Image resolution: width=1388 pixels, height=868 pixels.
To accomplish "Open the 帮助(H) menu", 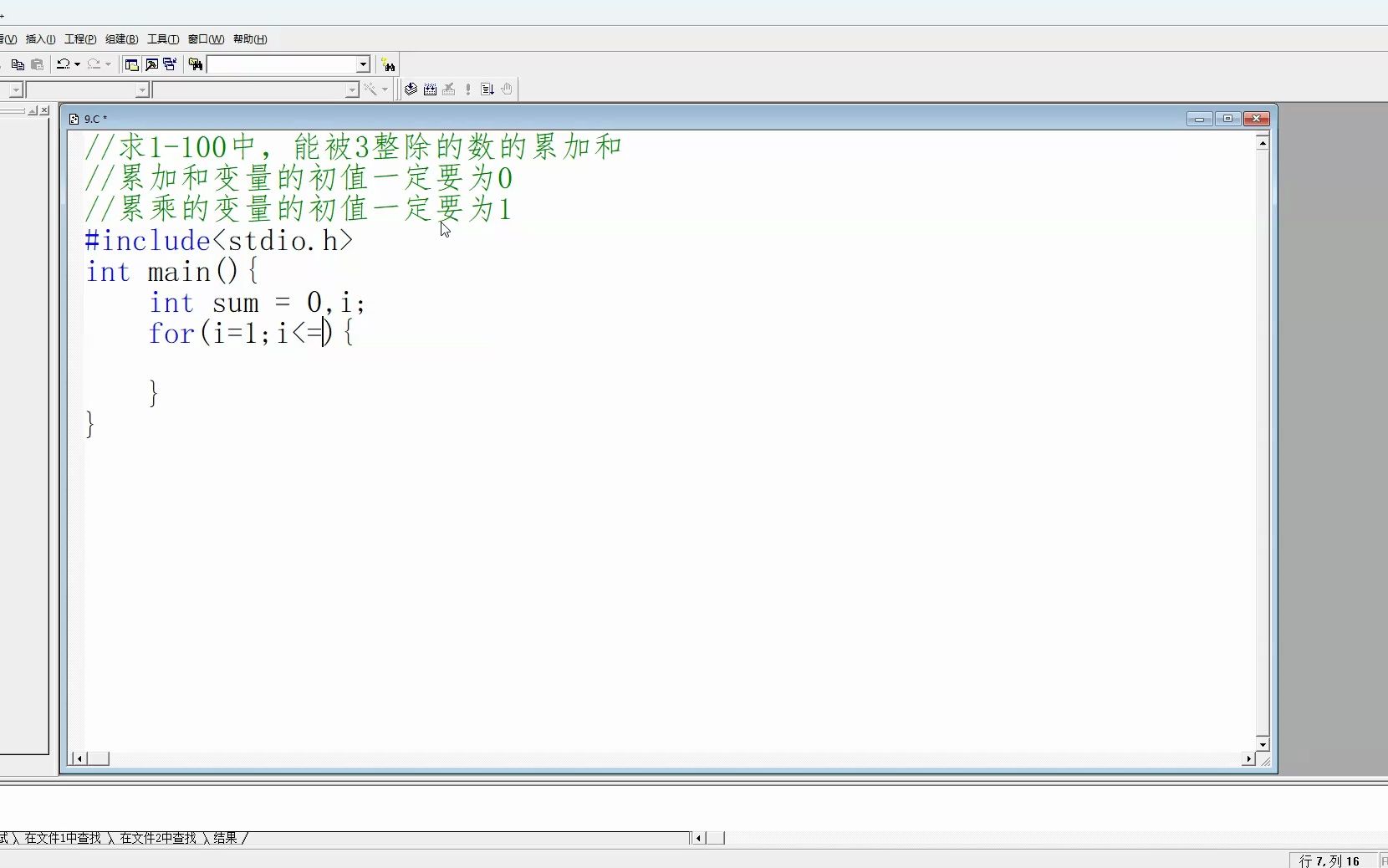I will point(250,39).
